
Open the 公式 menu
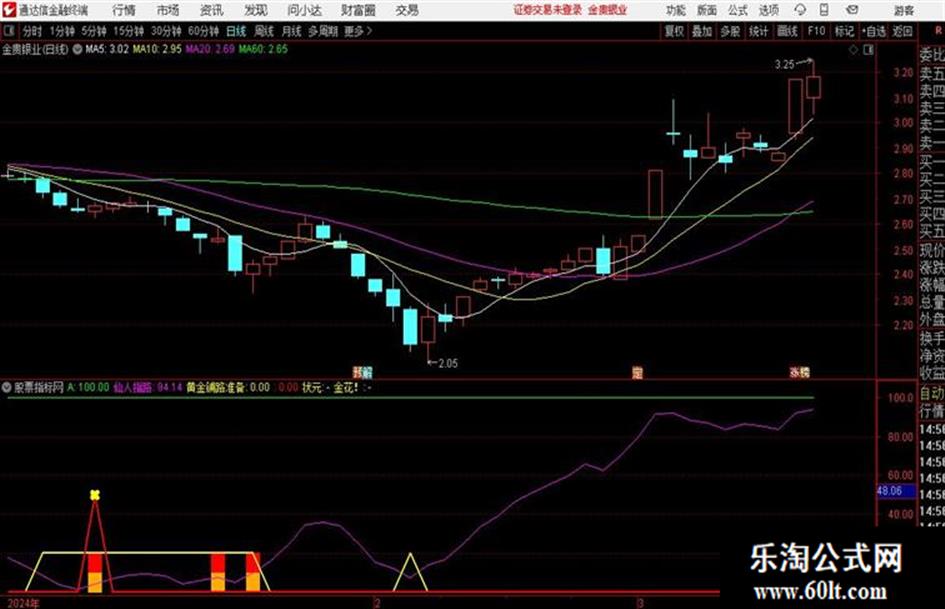[738, 10]
